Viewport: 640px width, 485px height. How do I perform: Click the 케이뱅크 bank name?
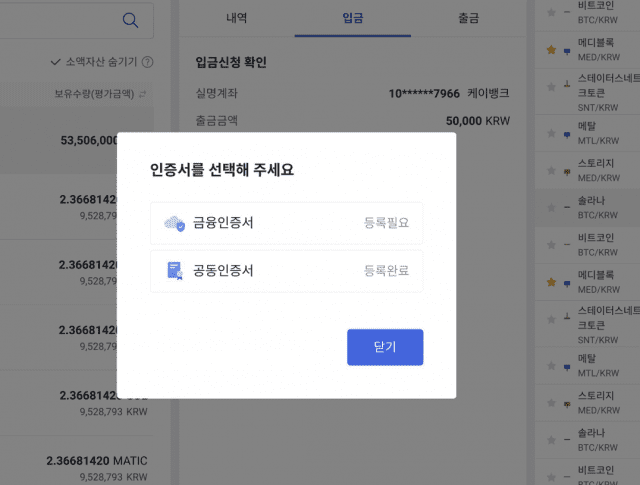(488, 93)
